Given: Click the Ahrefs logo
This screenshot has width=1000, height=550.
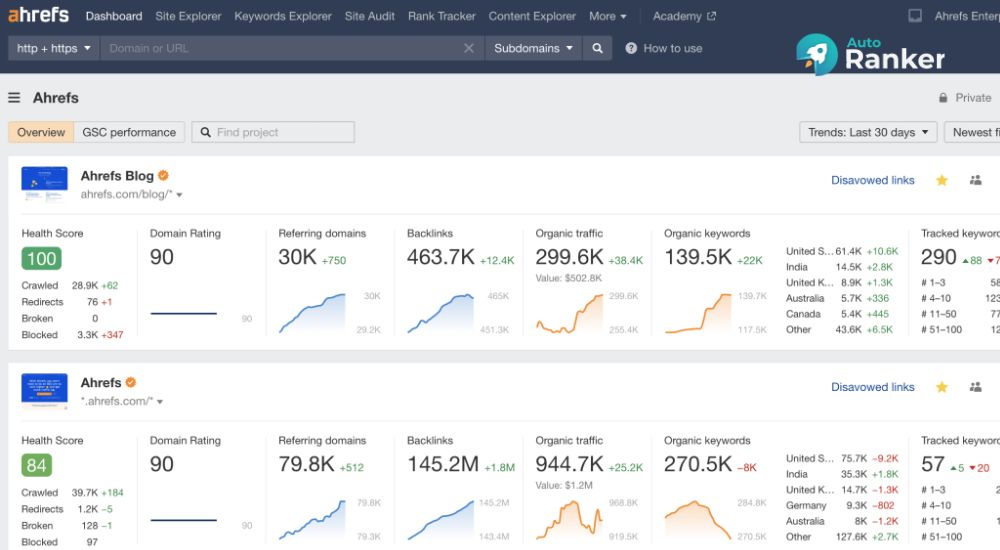Looking at the screenshot, I should [38, 15].
